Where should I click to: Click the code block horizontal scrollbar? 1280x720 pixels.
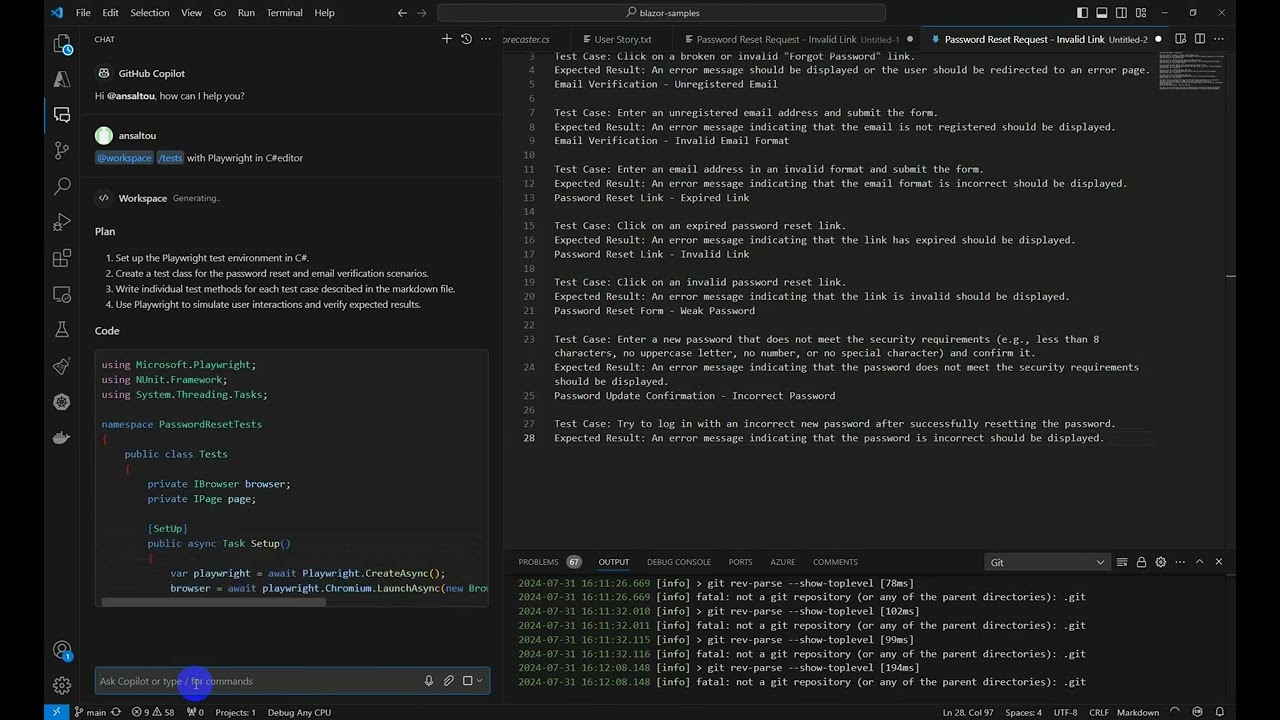click(213, 602)
